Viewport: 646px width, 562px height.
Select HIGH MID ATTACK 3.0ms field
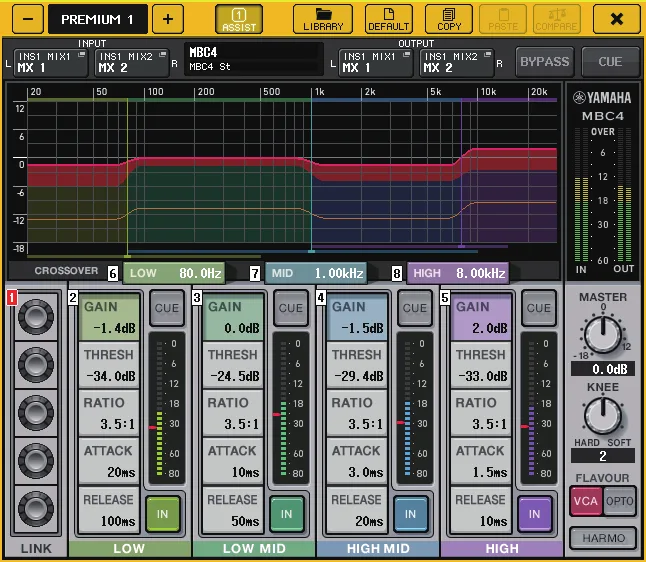(357, 461)
